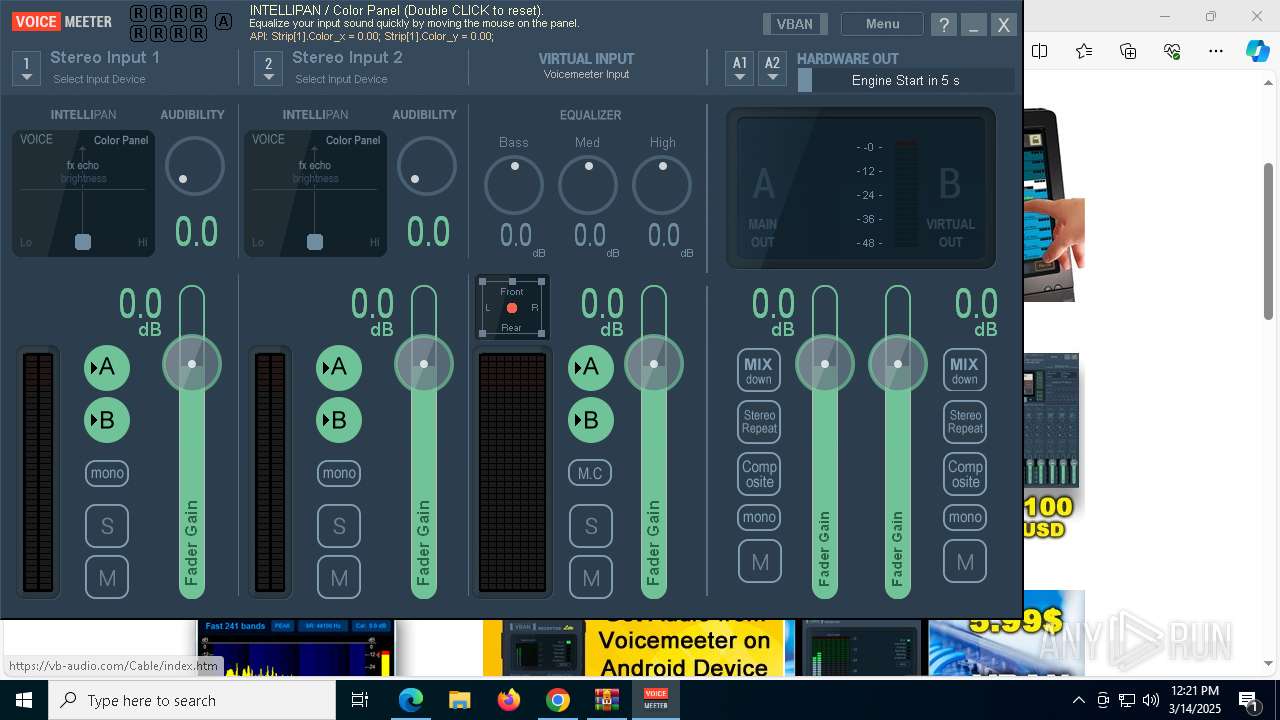Toggle B bus routing on Stereo Input 2
Image resolution: width=1280 pixels, height=720 pixels.
pos(339,420)
